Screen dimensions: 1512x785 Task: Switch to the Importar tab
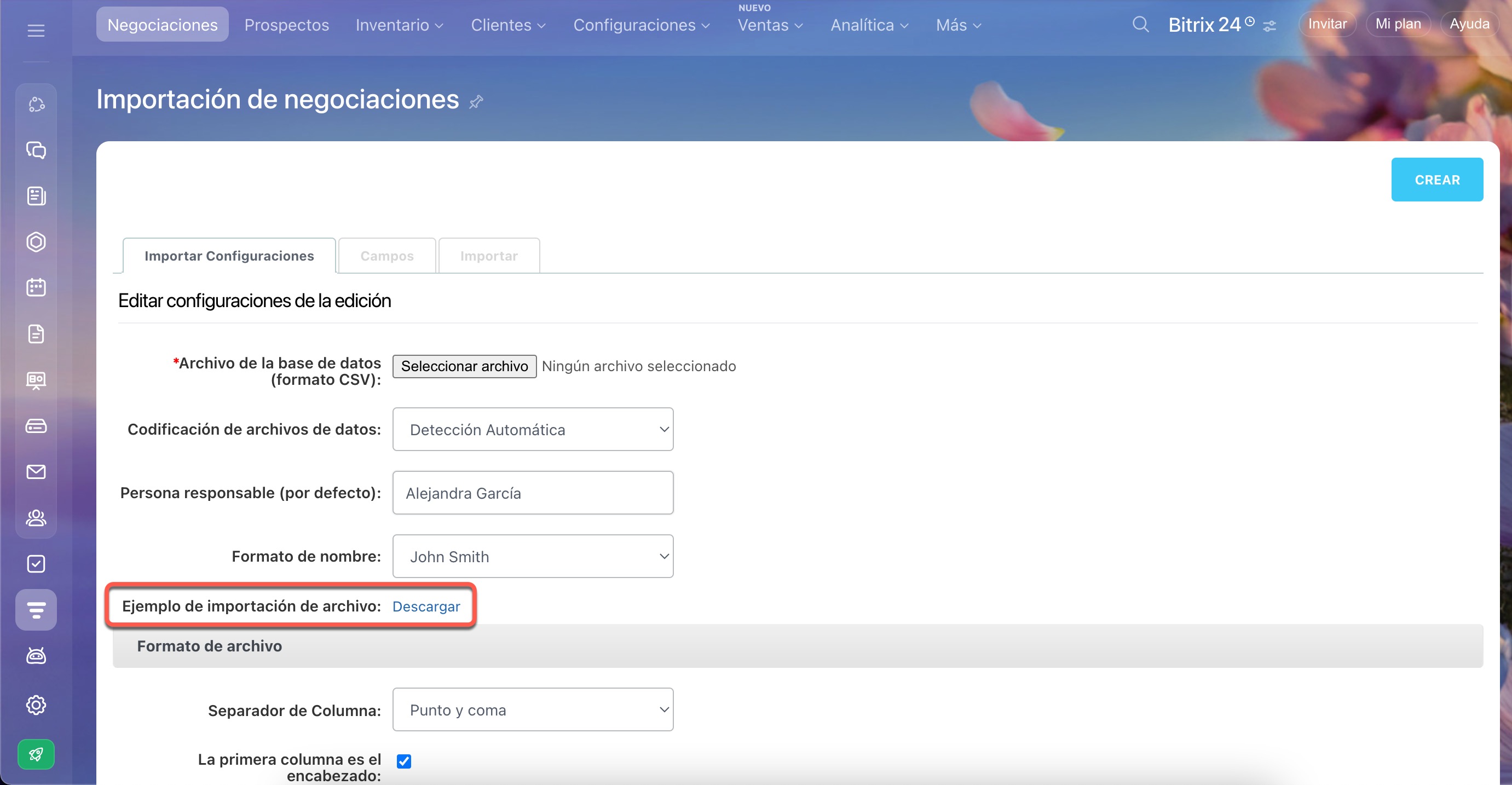(x=489, y=256)
